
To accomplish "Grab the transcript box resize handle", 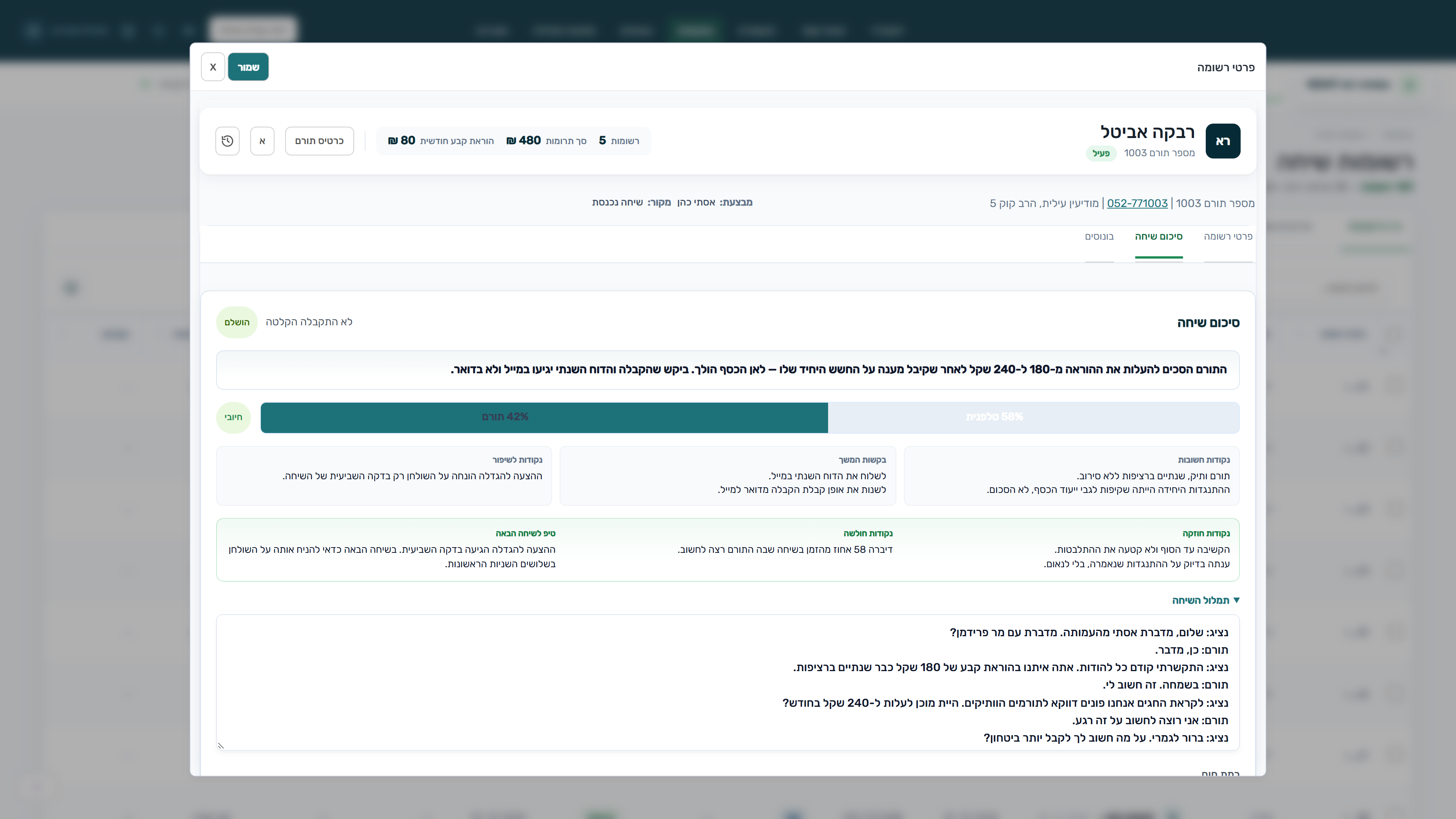I will 221,745.
